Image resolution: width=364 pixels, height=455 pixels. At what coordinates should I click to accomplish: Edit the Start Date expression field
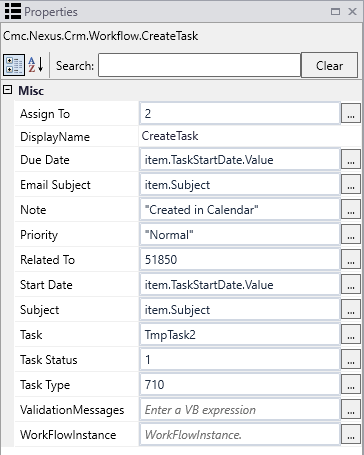240,285
